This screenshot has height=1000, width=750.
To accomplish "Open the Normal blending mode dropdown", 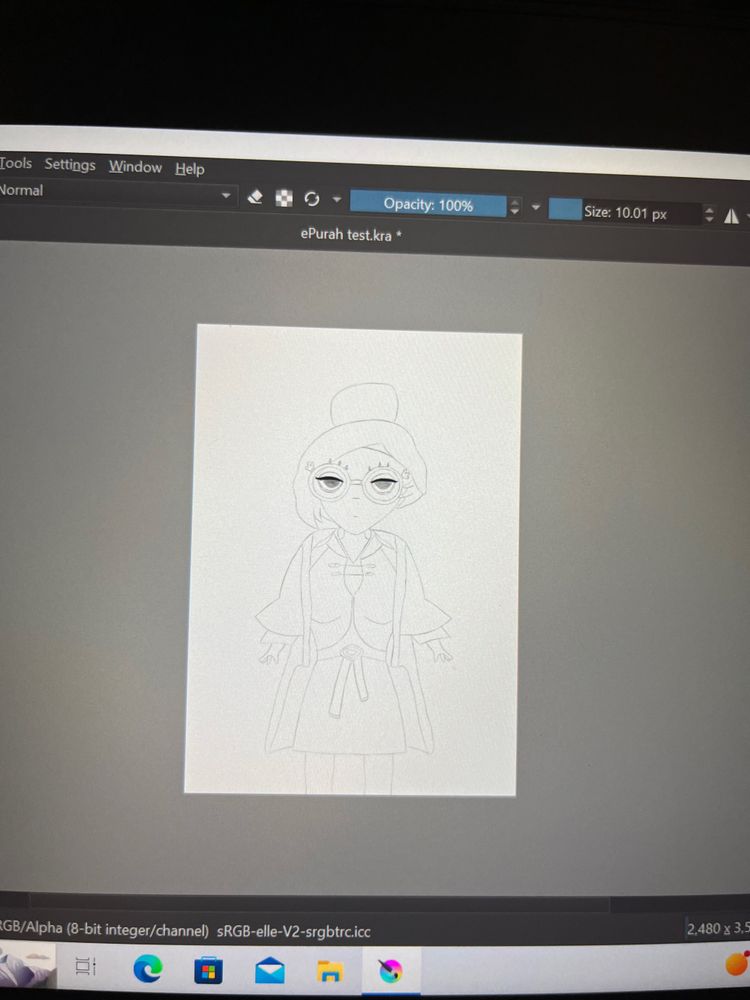I will 117,193.
